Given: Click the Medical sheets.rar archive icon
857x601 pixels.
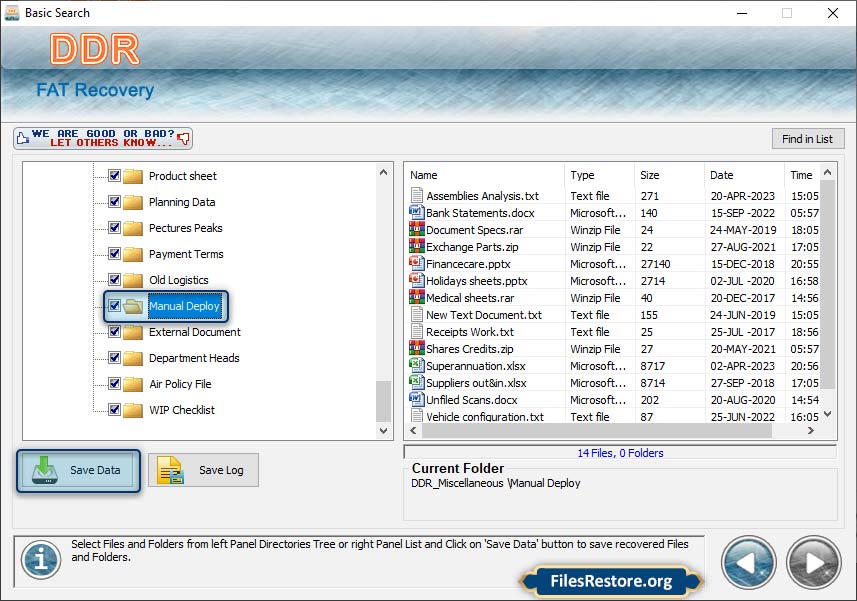Looking at the screenshot, I should tap(417, 297).
